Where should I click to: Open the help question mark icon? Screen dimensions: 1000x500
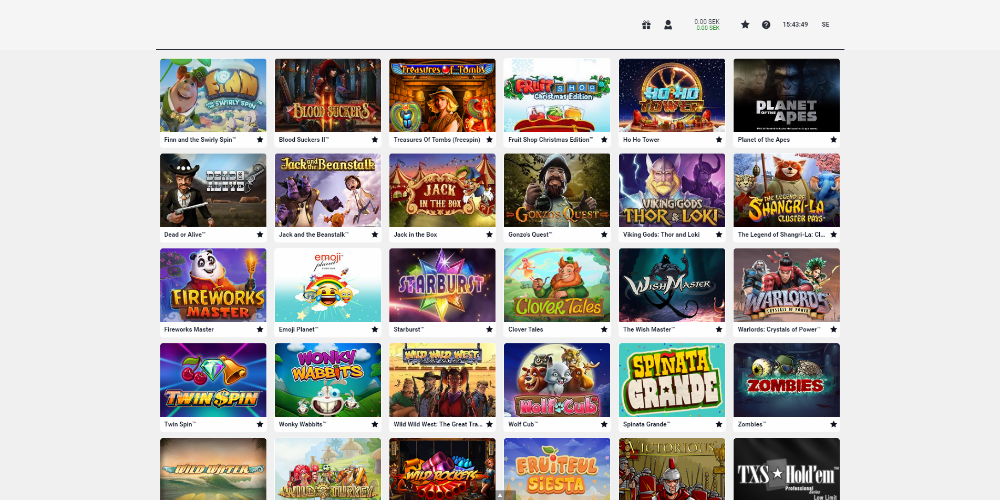click(766, 25)
